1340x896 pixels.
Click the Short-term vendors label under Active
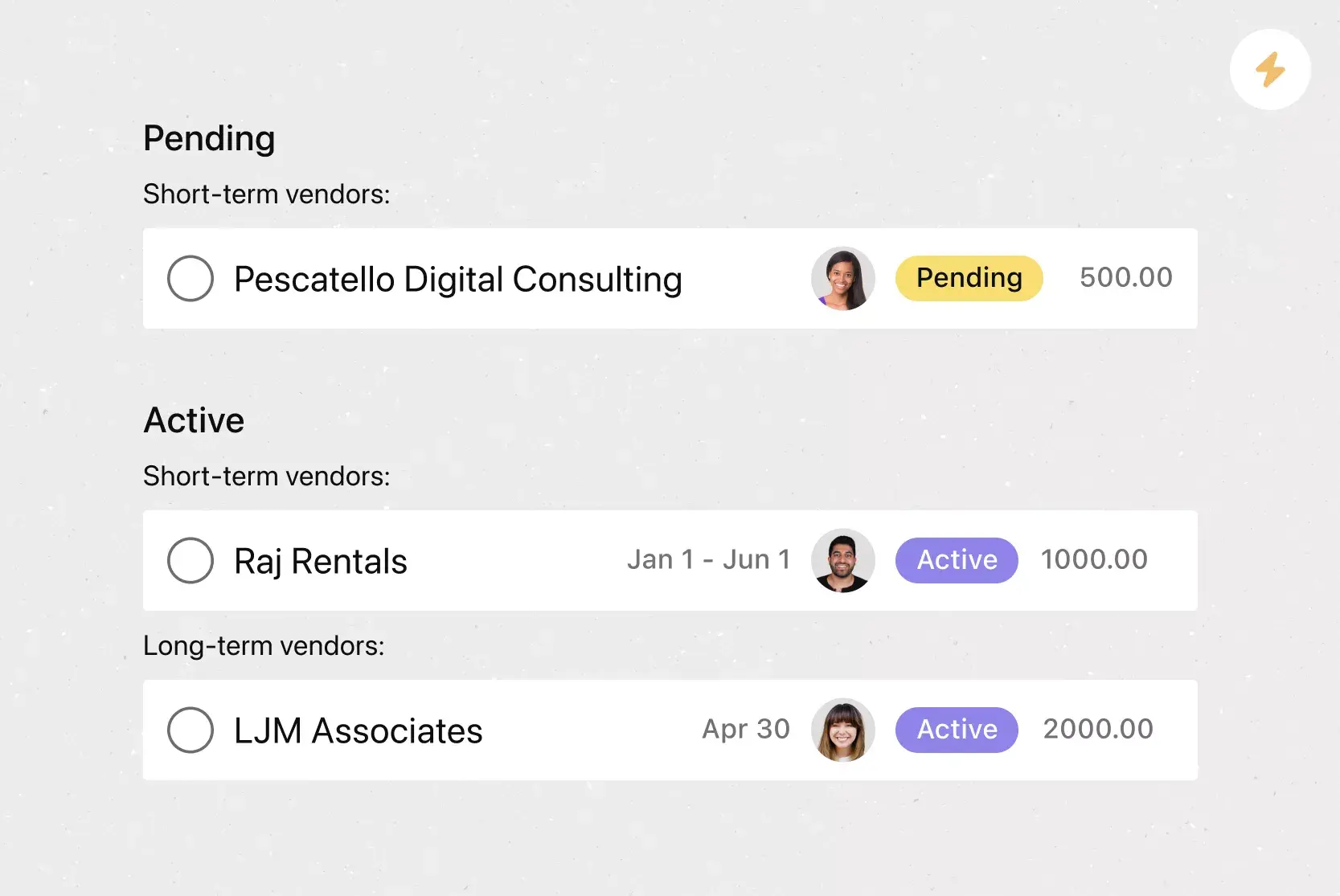point(266,476)
